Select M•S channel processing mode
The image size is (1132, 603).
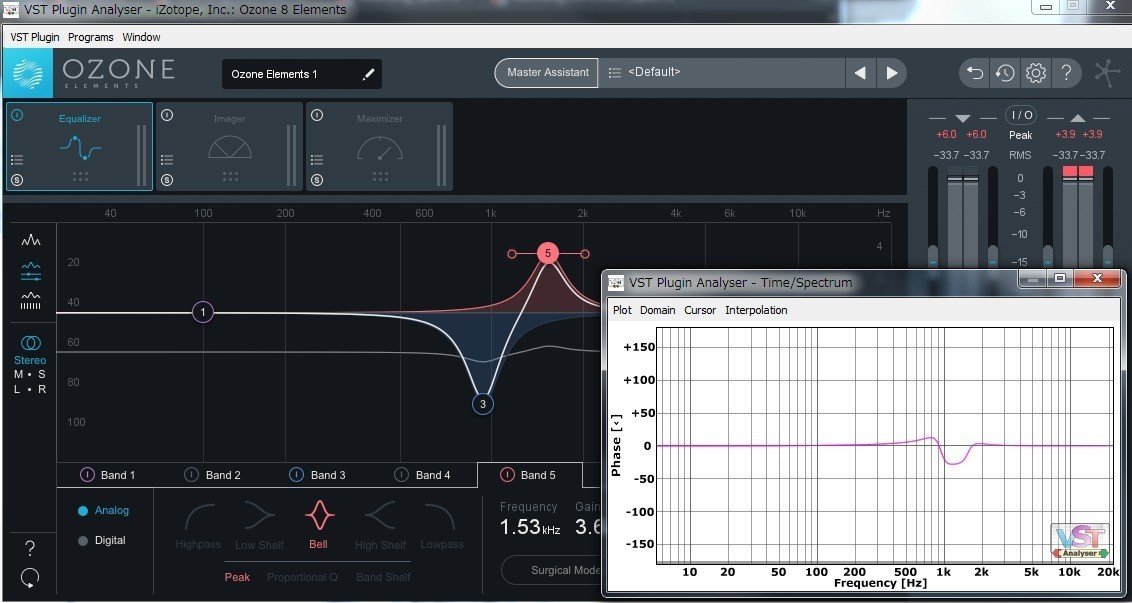coord(30,374)
